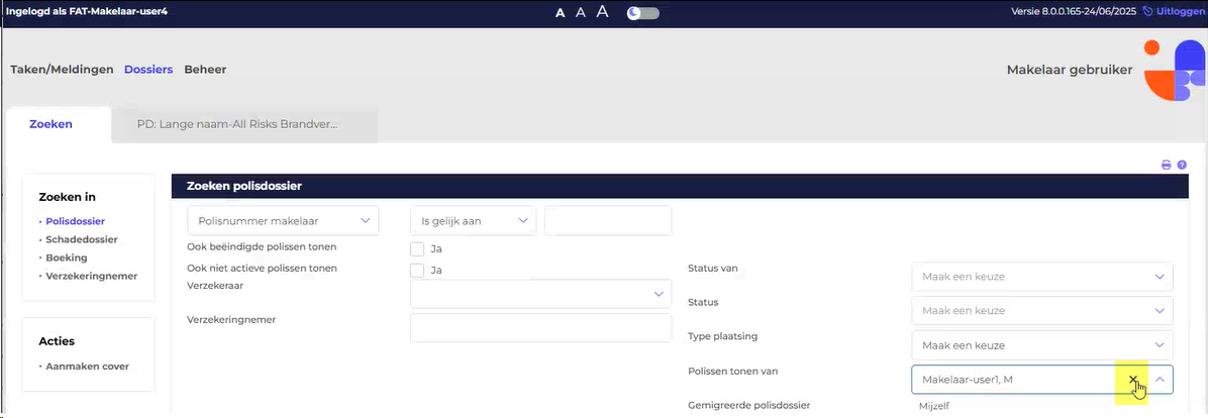Image resolution: width=1208 pixels, height=418 pixels.
Task: Open the Type plaatsing dropdown
Action: coord(1042,345)
